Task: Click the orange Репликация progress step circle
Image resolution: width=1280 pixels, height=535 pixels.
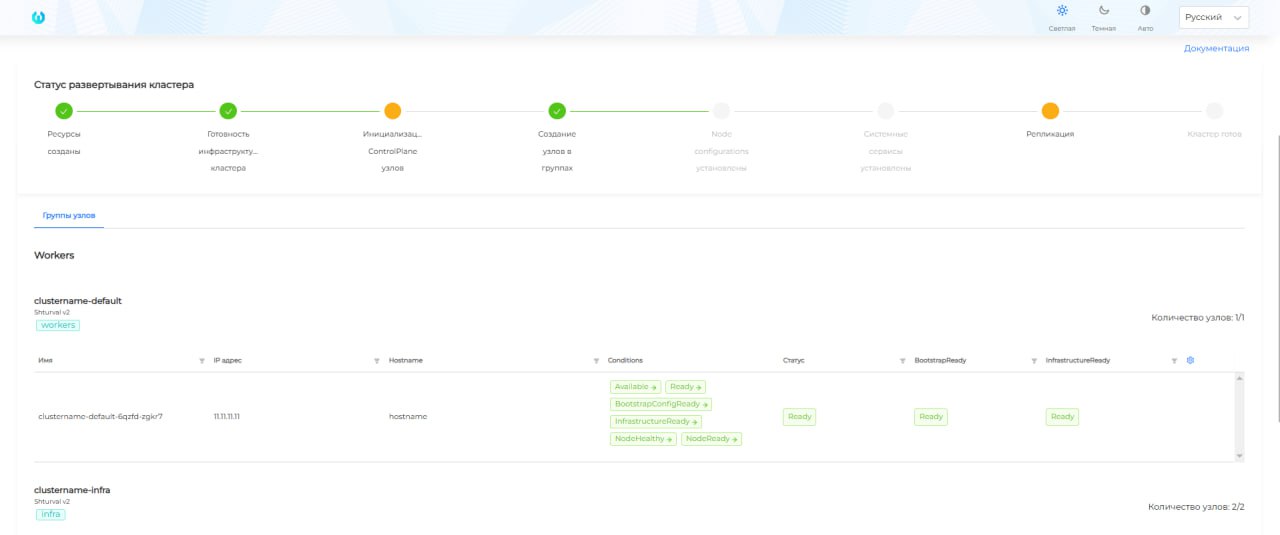Action: tap(1050, 111)
